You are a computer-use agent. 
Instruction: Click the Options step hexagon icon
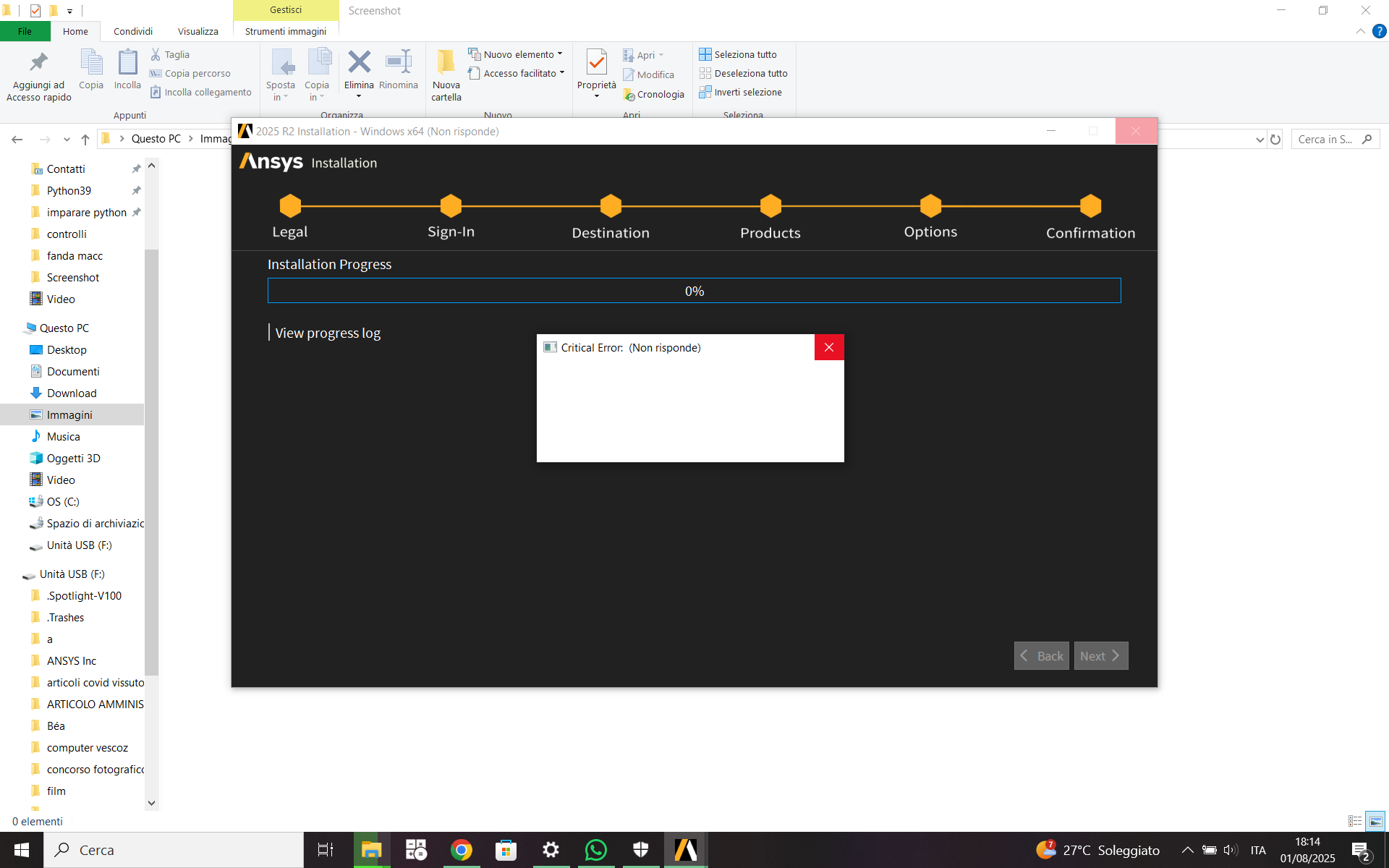(930, 206)
